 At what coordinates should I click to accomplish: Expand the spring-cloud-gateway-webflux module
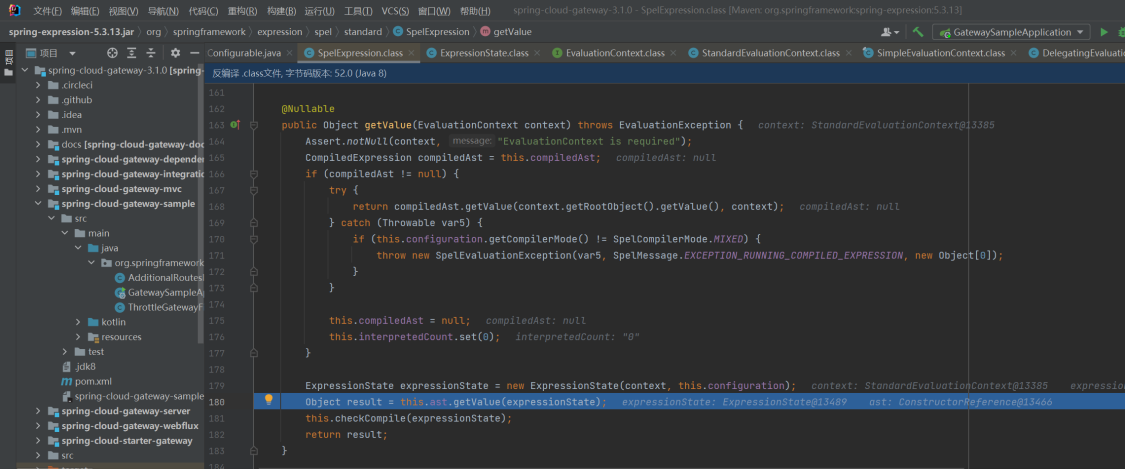(38, 426)
